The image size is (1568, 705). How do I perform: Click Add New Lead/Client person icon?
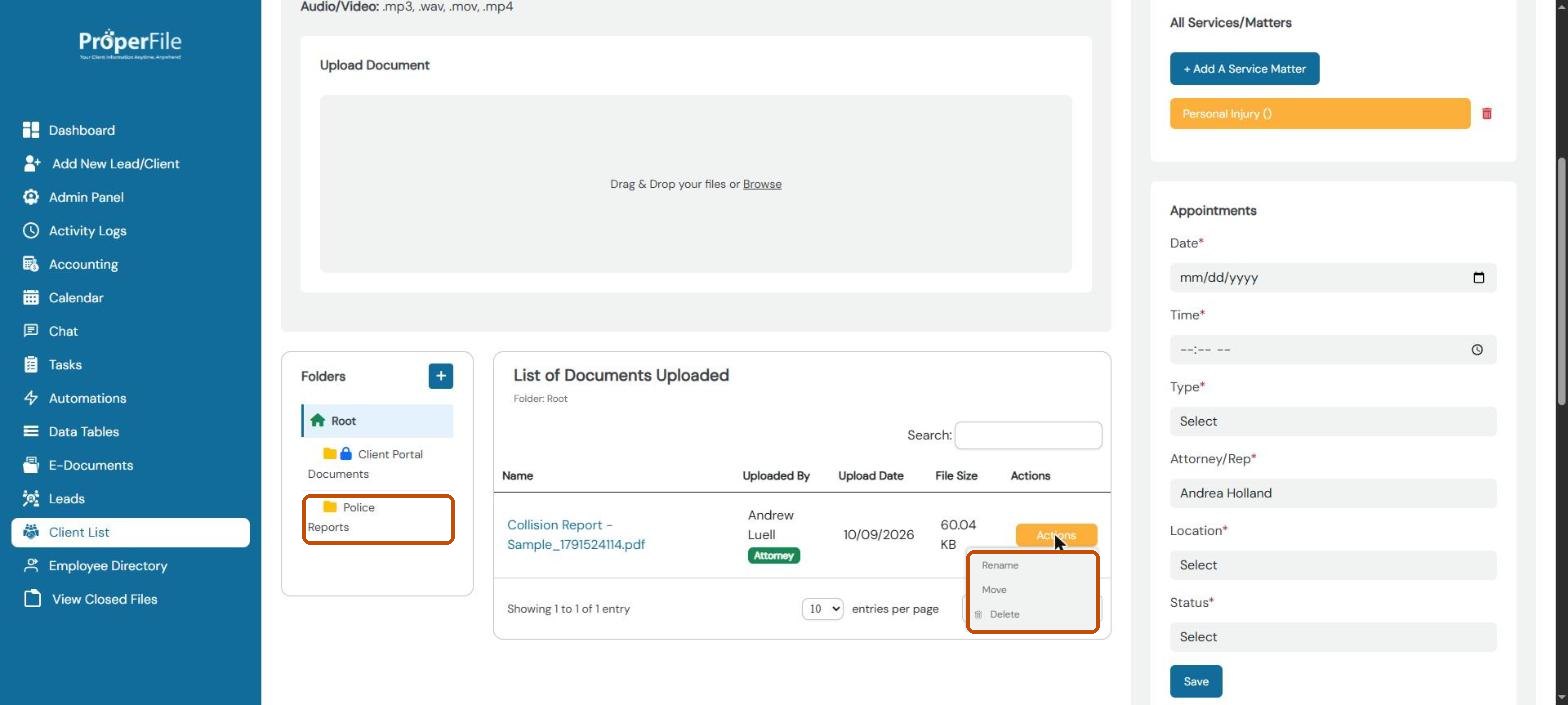pyautogui.click(x=32, y=164)
